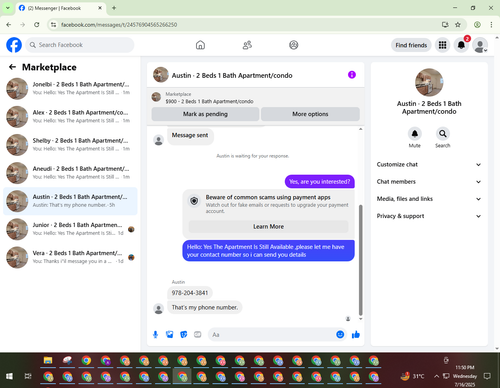This screenshot has width=500, height=388.
Task: Bookmark this page with the star icon
Action: click(x=458, y=25)
